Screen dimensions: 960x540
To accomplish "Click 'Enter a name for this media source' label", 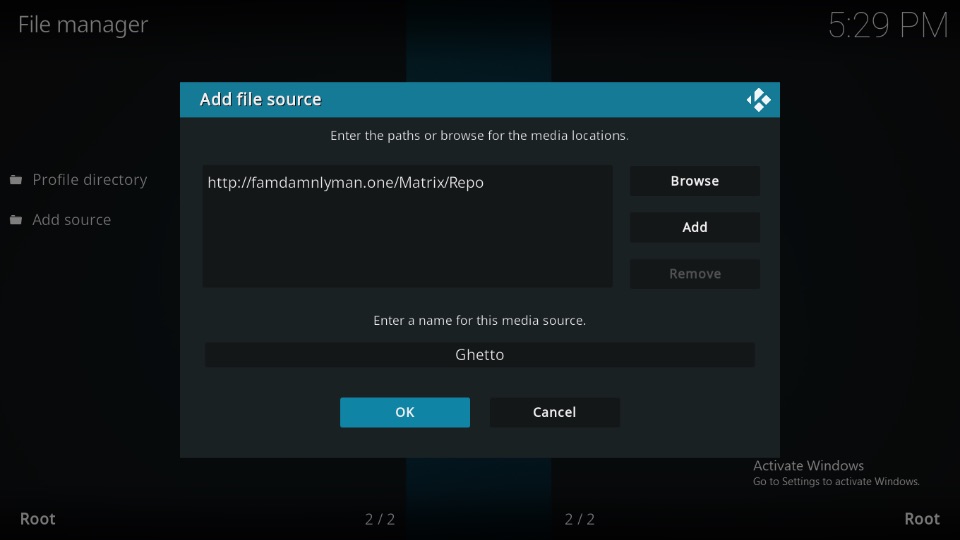I will pos(479,320).
